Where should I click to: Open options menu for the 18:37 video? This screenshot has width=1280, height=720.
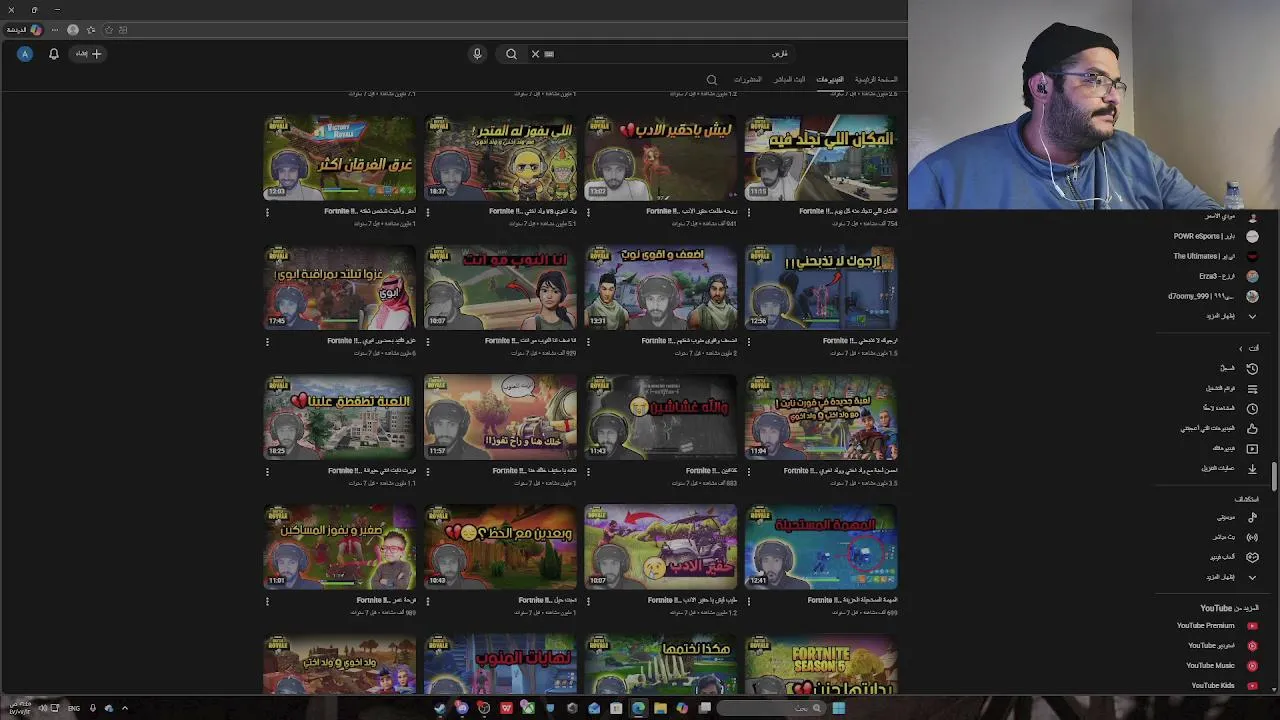pos(428,212)
